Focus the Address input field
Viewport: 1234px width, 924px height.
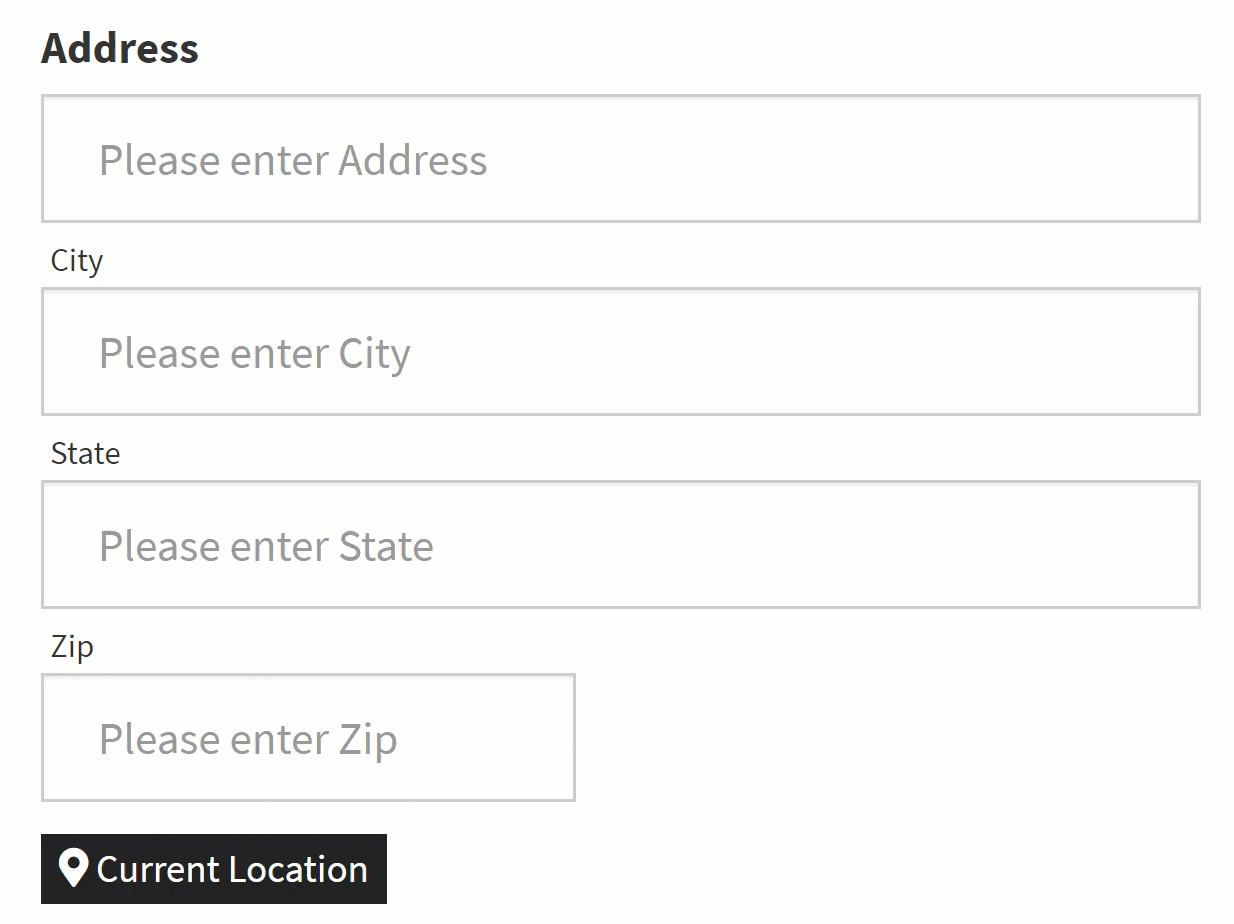tap(620, 159)
